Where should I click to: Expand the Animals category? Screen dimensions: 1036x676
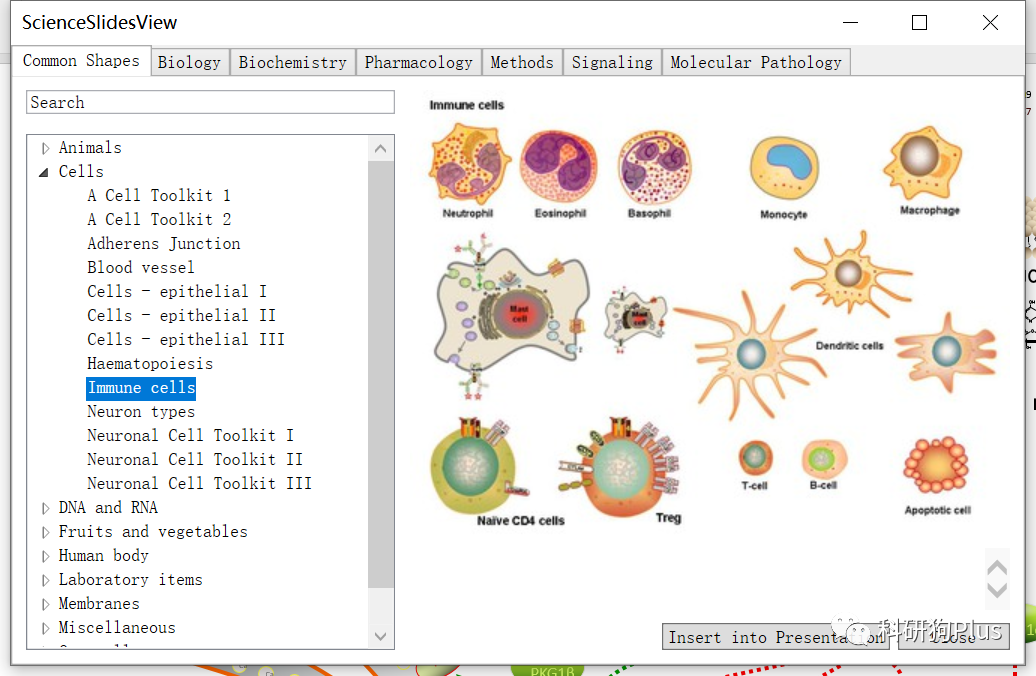pyautogui.click(x=45, y=148)
